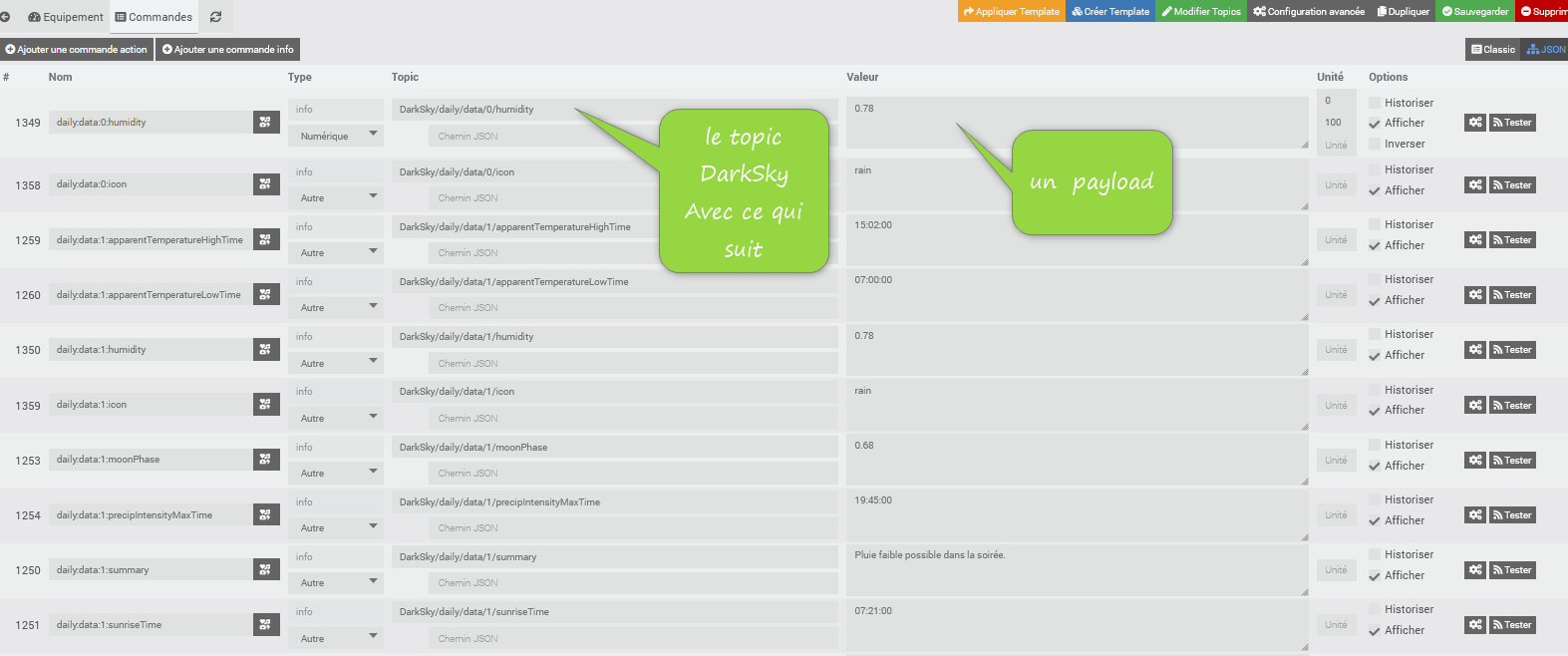Open gear settings for command 1260
This screenshot has height=656, width=1568.
[x=1475, y=295]
